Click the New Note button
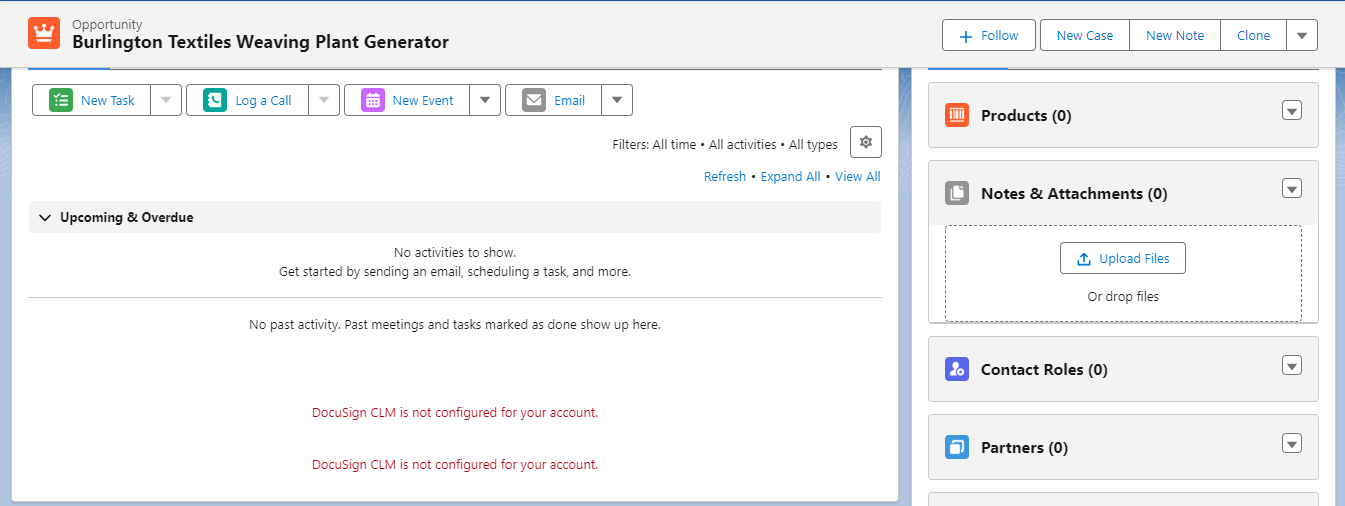 click(x=1175, y=35)
